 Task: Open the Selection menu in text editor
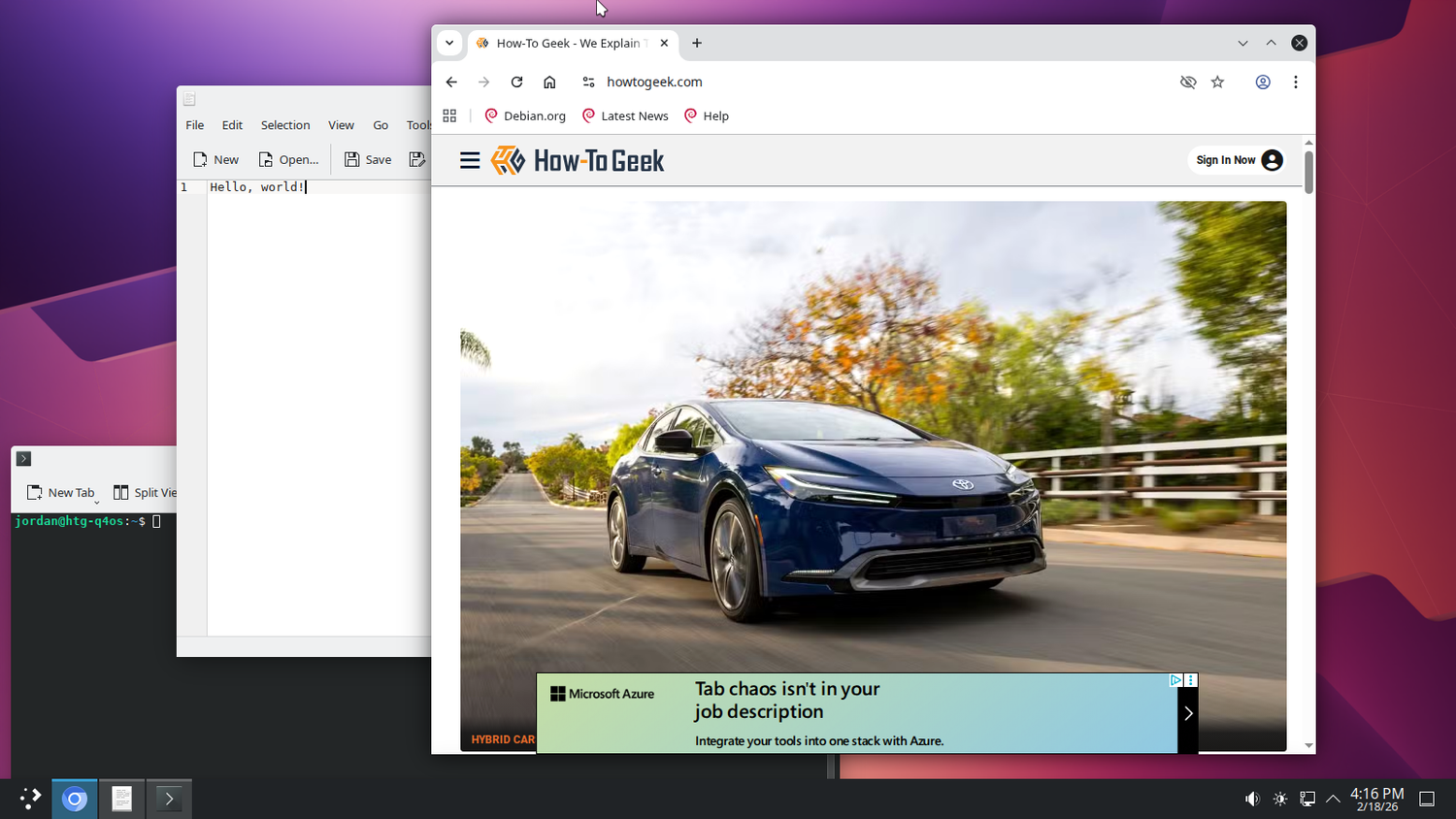click(x=285, y=125)
